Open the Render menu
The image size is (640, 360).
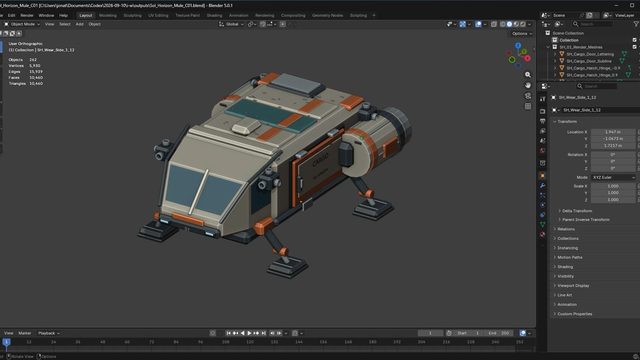(27, 16)
